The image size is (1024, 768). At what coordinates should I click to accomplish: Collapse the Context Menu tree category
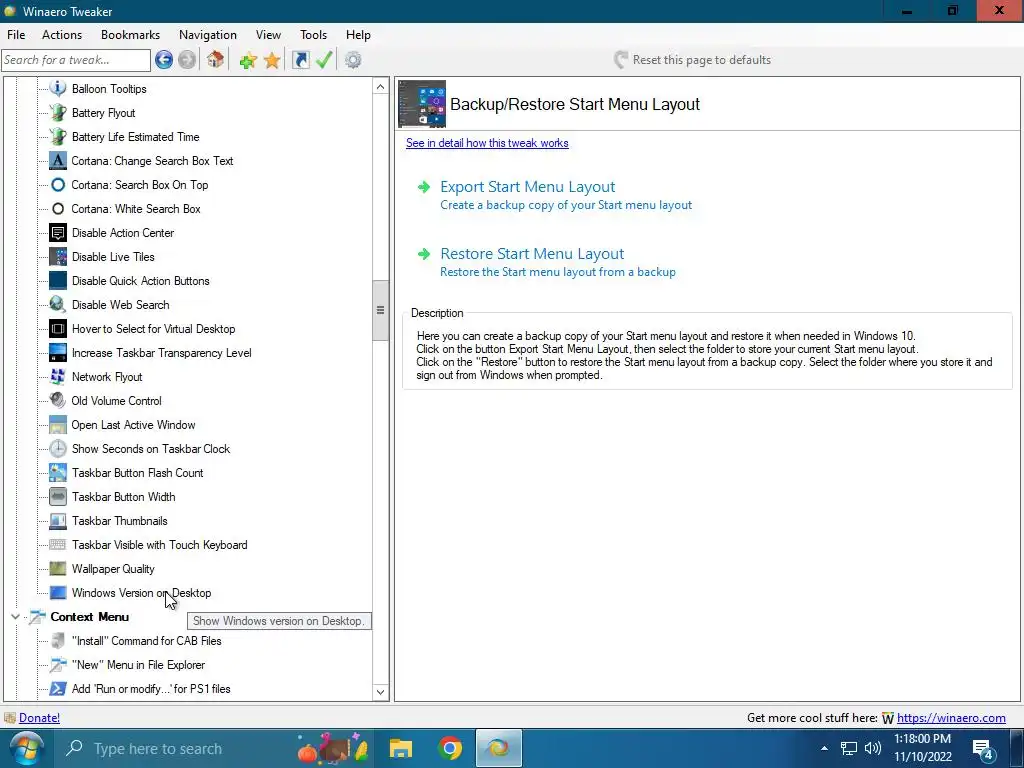tap(15, 616)
